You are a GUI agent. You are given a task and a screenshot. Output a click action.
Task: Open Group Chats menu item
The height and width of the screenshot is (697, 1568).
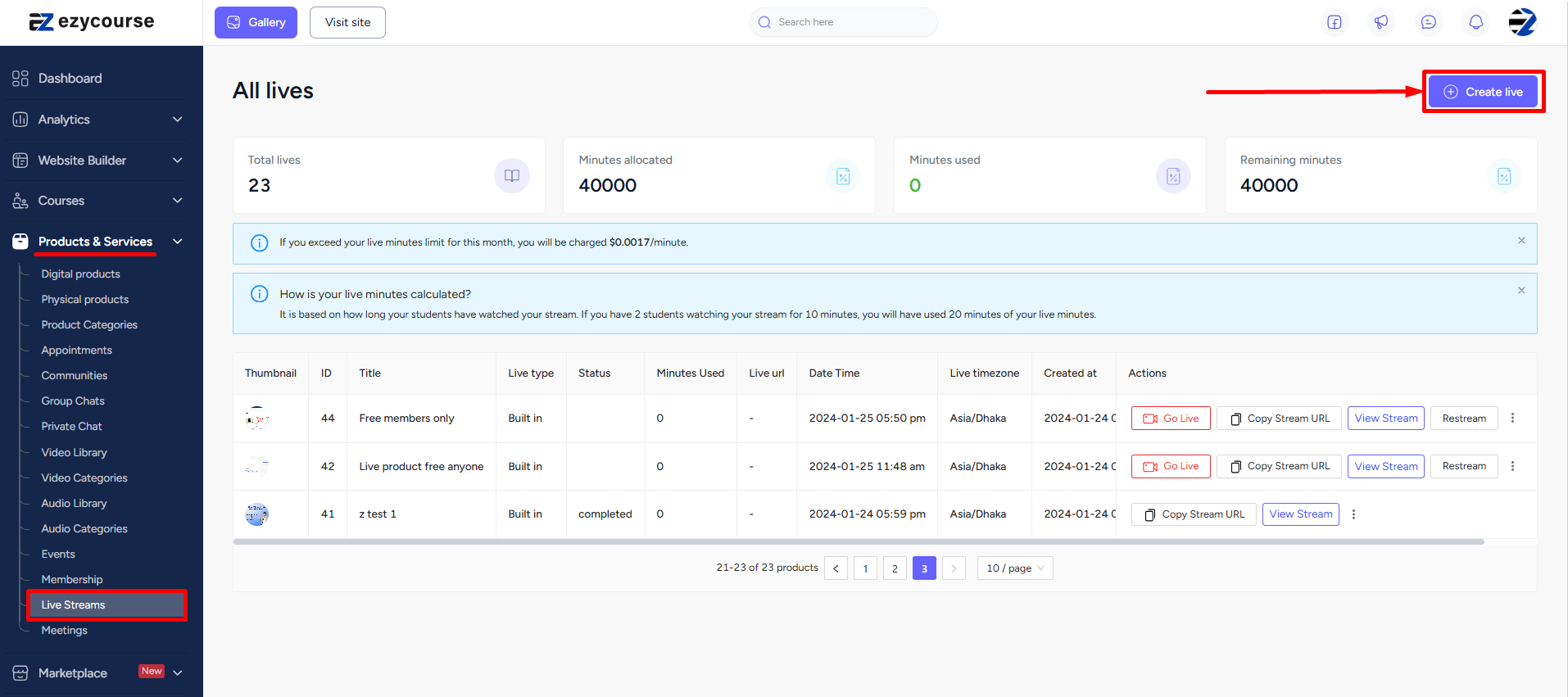[73, 401]
